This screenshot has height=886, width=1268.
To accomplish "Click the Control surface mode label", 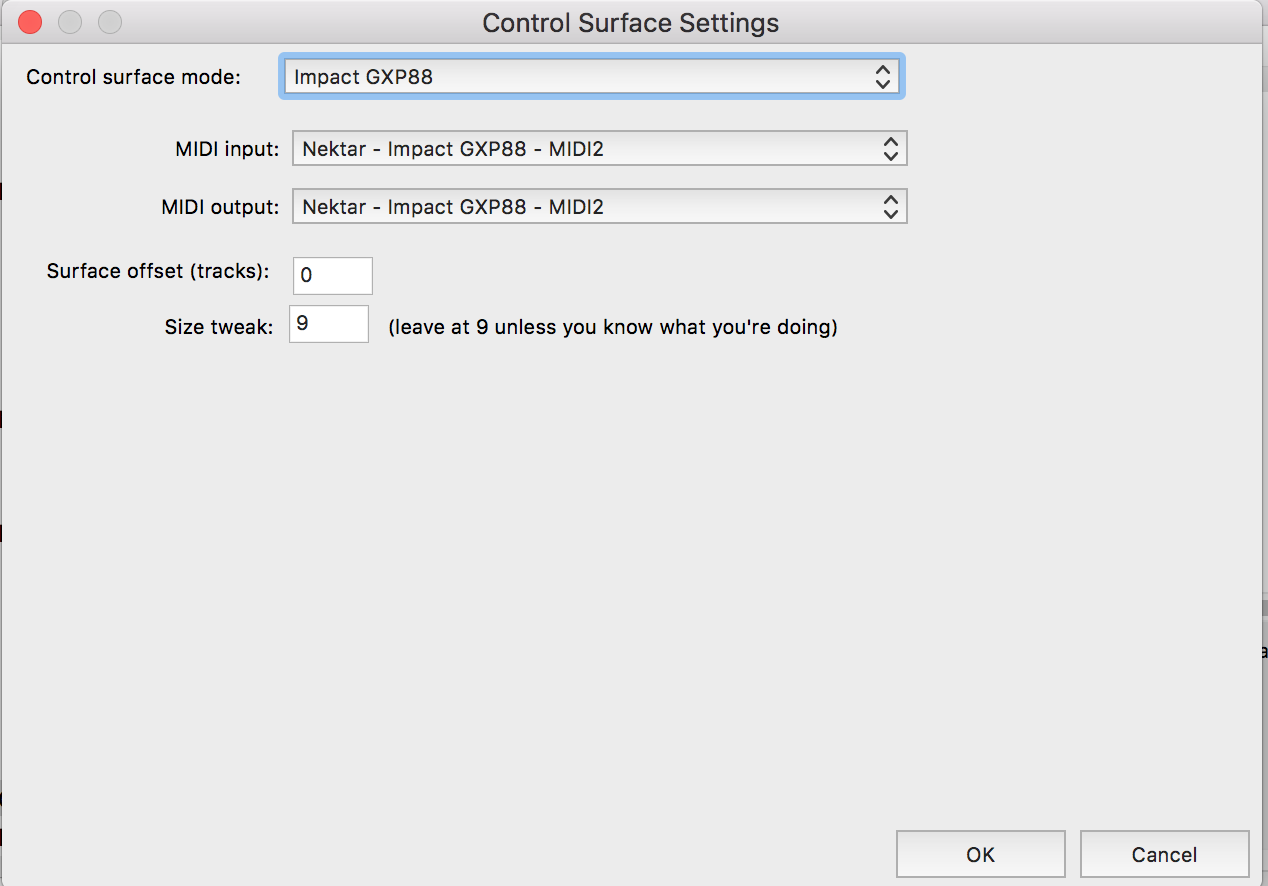I will pyautogui.click(x=133, y=76).
